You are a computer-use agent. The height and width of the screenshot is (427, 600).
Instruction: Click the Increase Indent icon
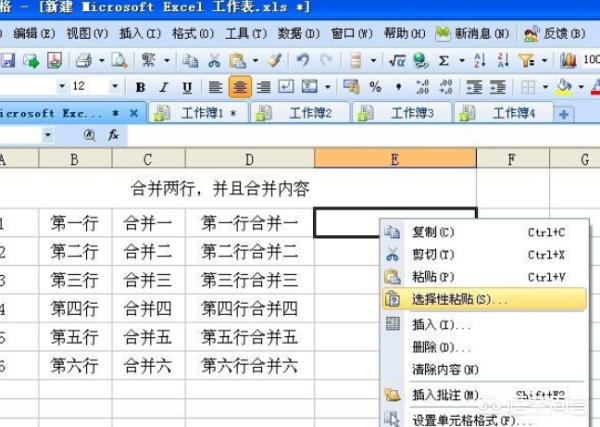pos(498,87)
